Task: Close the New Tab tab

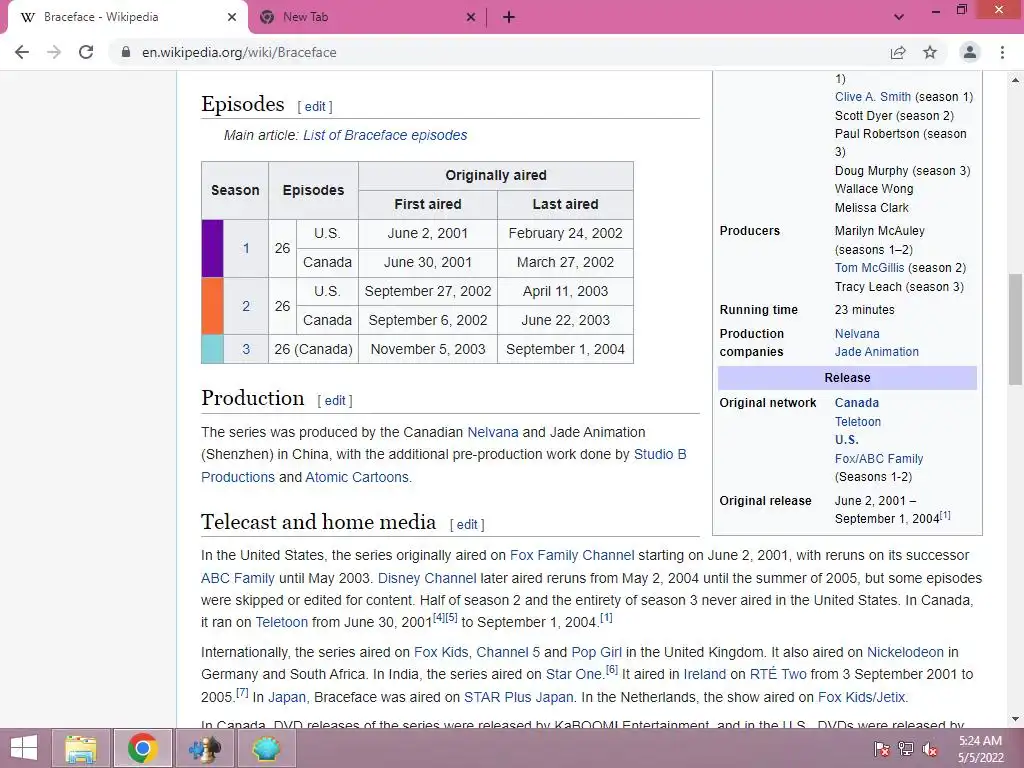Action: [471, 17]
